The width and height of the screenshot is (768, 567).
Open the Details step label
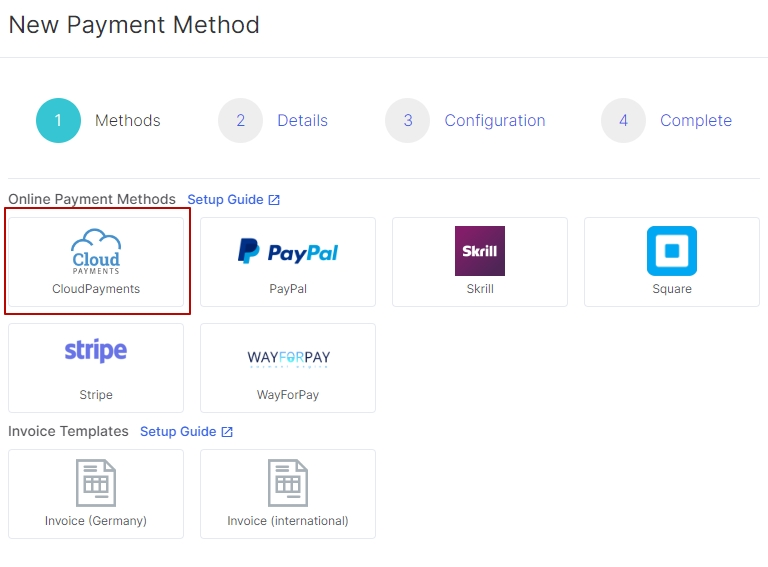pyautogui.click(x=302, y=121)
